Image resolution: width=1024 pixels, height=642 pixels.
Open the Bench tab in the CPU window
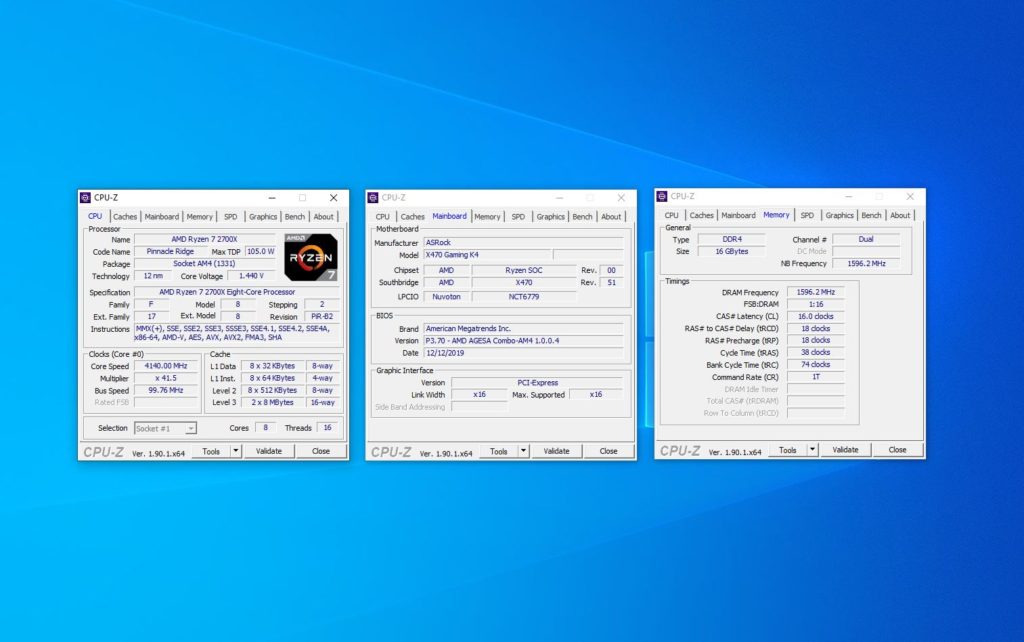295,216
